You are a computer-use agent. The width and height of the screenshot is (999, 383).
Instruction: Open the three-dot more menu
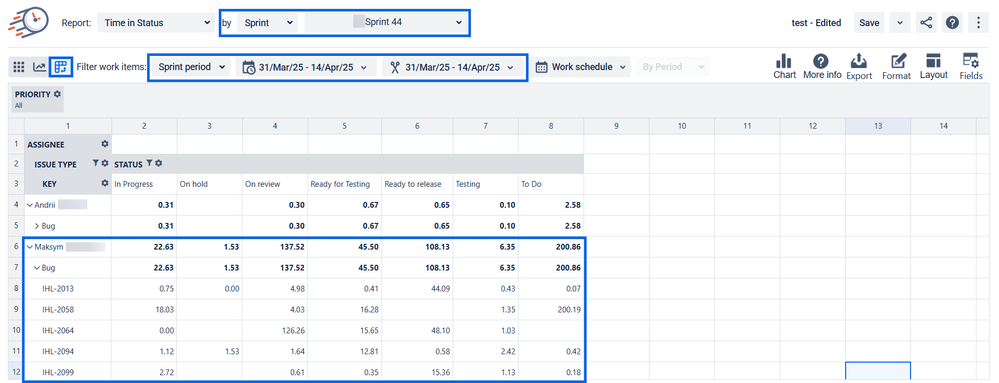[x=979, y=22]
